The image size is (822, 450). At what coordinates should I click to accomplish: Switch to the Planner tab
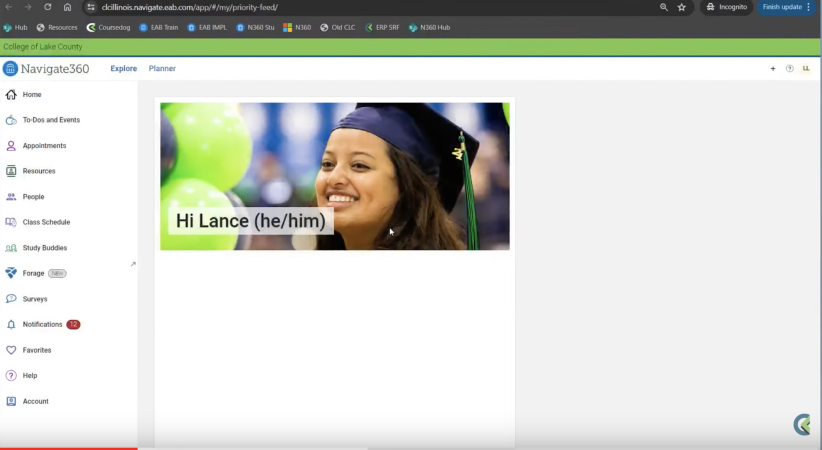coord(162,69)
